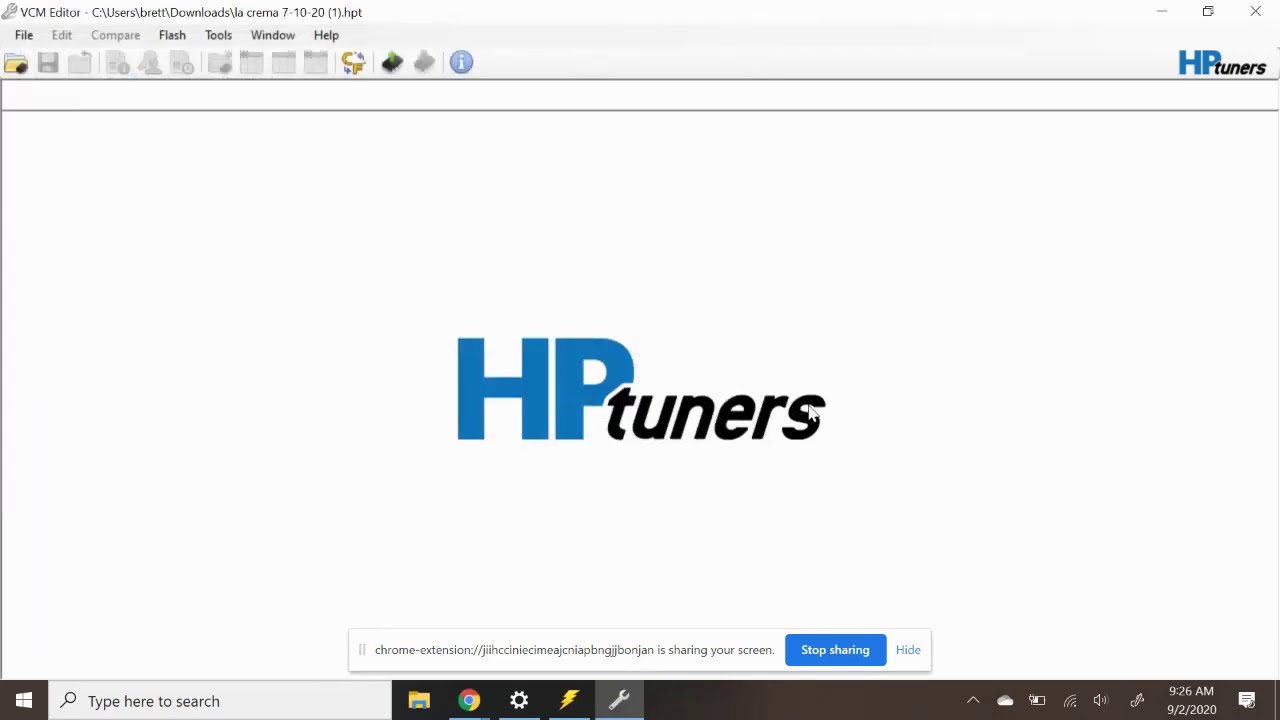Click the Stop sharing button
The width and height of the screenshot is (1280, 720).
835,650
